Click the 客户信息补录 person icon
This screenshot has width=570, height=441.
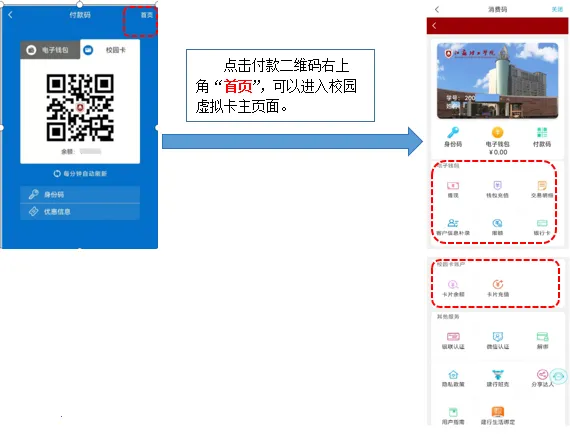pos(453,223)
